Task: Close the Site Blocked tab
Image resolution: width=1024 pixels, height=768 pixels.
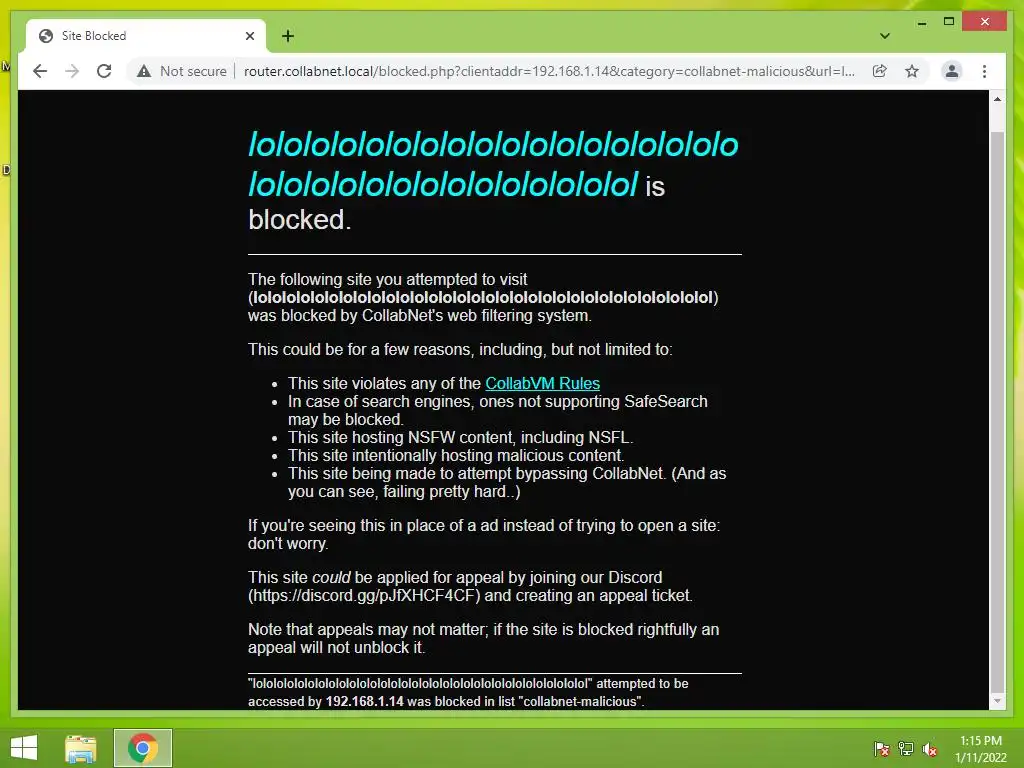Action: 249,36
